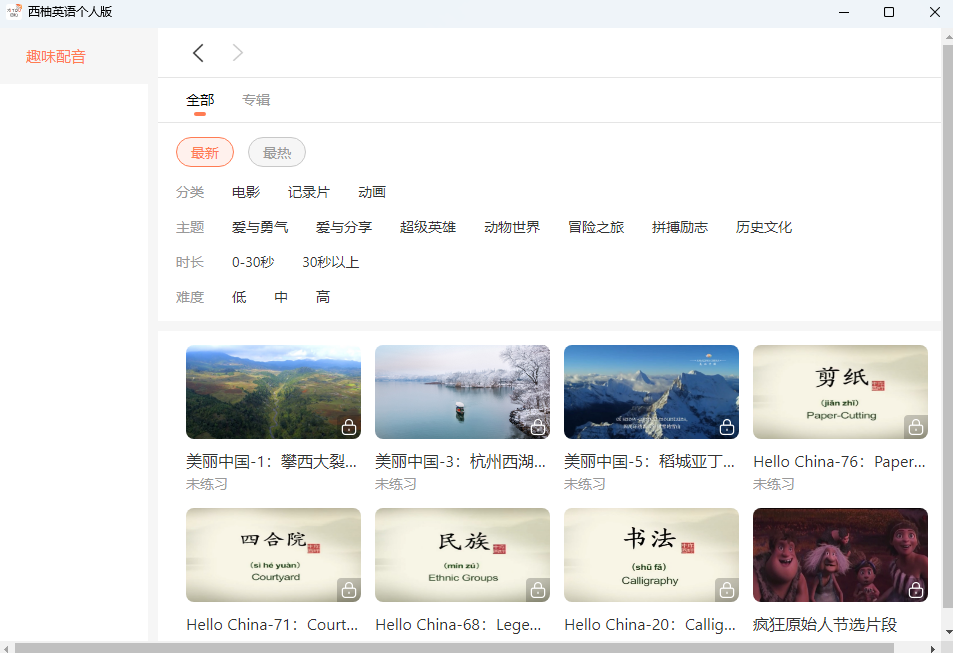Screen dimensions: 953x653
Task: Click the forward navigation arrow
Action: 237,52
